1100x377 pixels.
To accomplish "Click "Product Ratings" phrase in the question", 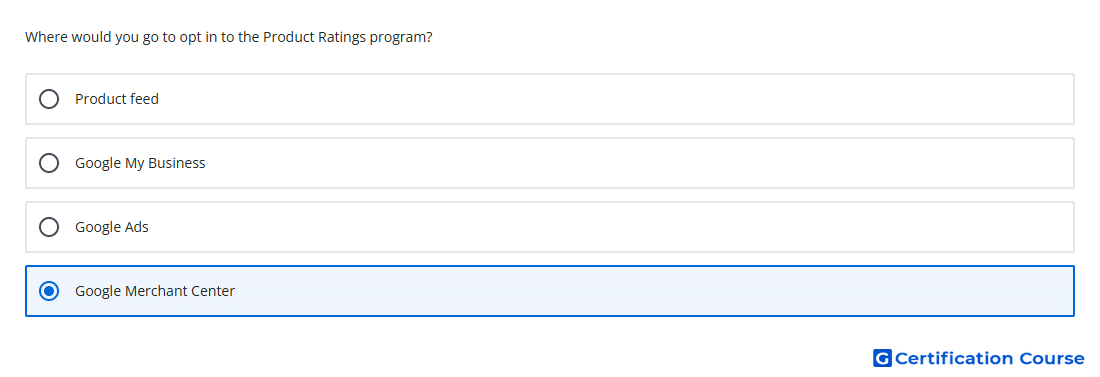I will click(314, 37).
